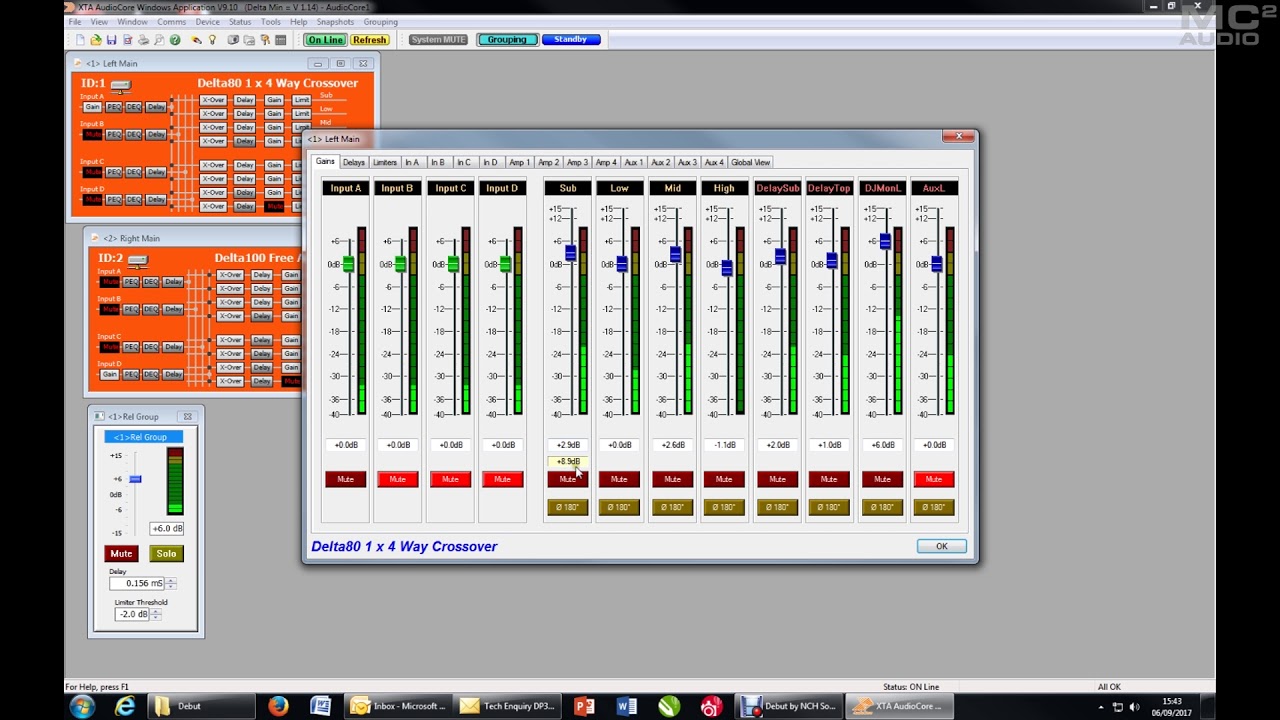The image size is (1280, 720).
Task: Toggle the Input B Mute button
Action: (397, 480)
